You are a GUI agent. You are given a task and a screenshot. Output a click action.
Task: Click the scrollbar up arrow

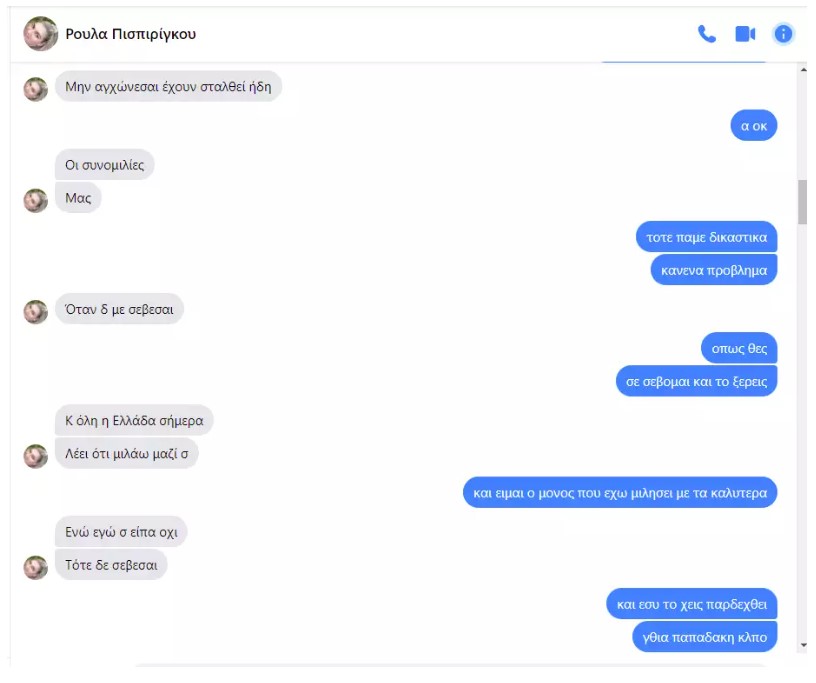(x=803, y=69)
